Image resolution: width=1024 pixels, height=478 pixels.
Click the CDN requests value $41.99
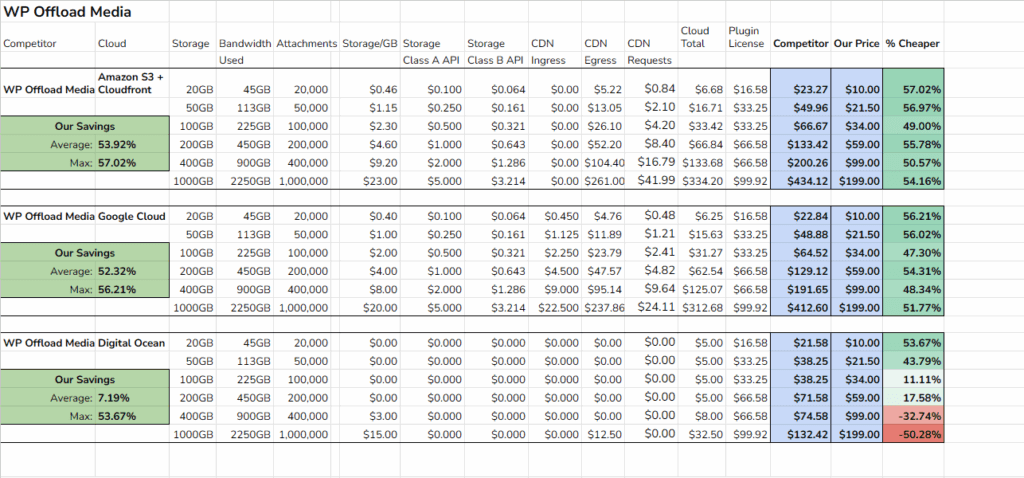652,182
